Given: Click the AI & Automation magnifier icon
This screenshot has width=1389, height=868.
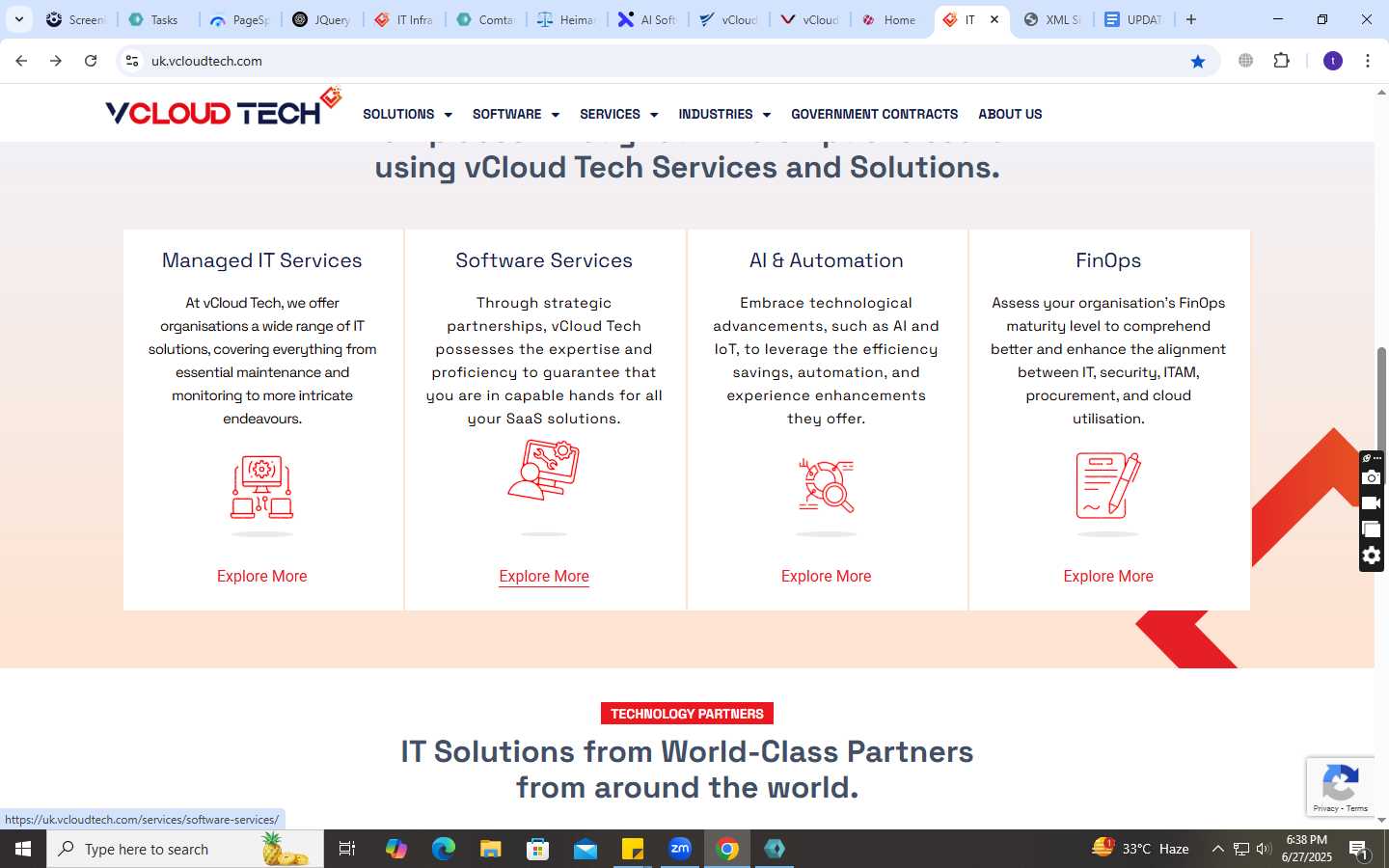Looking at the screenshot, I should (827, 485).
